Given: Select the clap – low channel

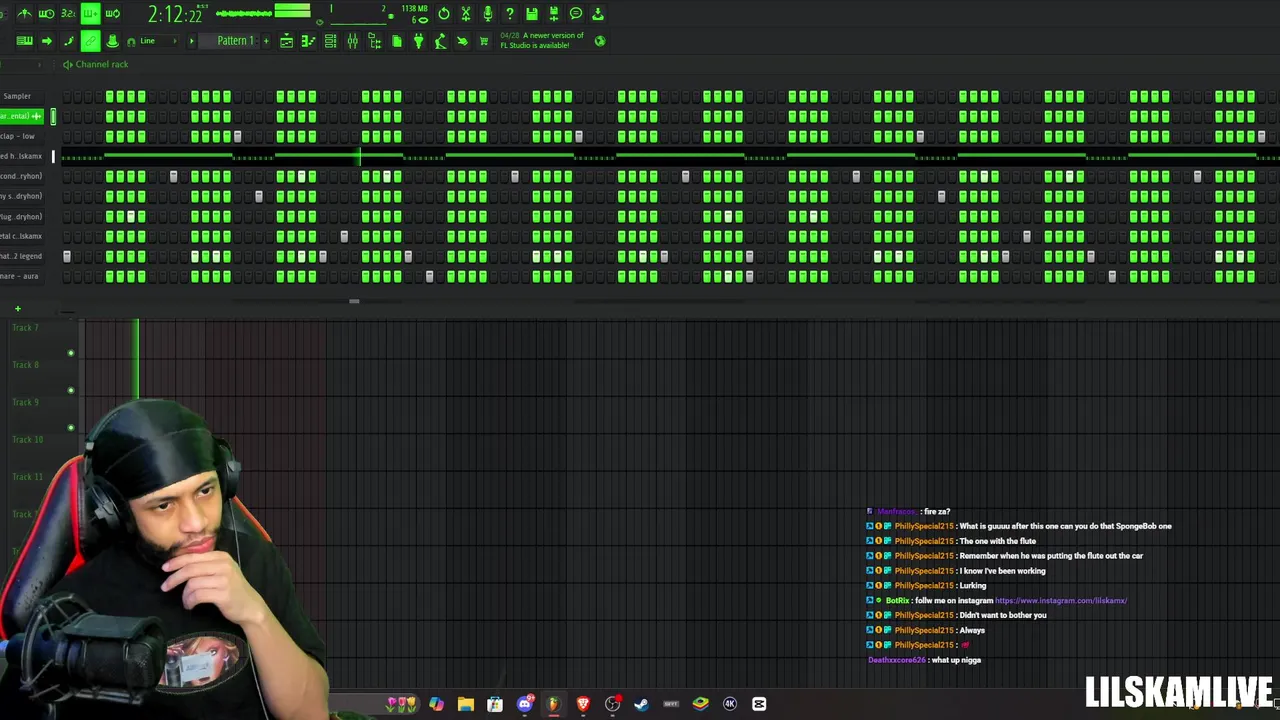Looking at the screenshot, I should tap(18, 136).
